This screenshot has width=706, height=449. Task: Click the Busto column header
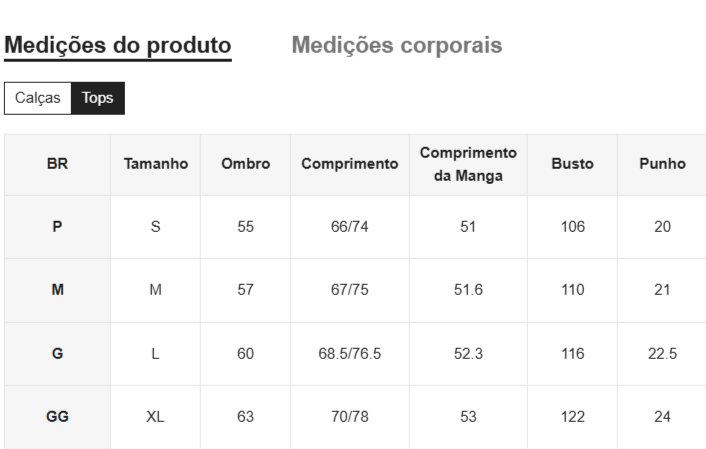point(572,164)
